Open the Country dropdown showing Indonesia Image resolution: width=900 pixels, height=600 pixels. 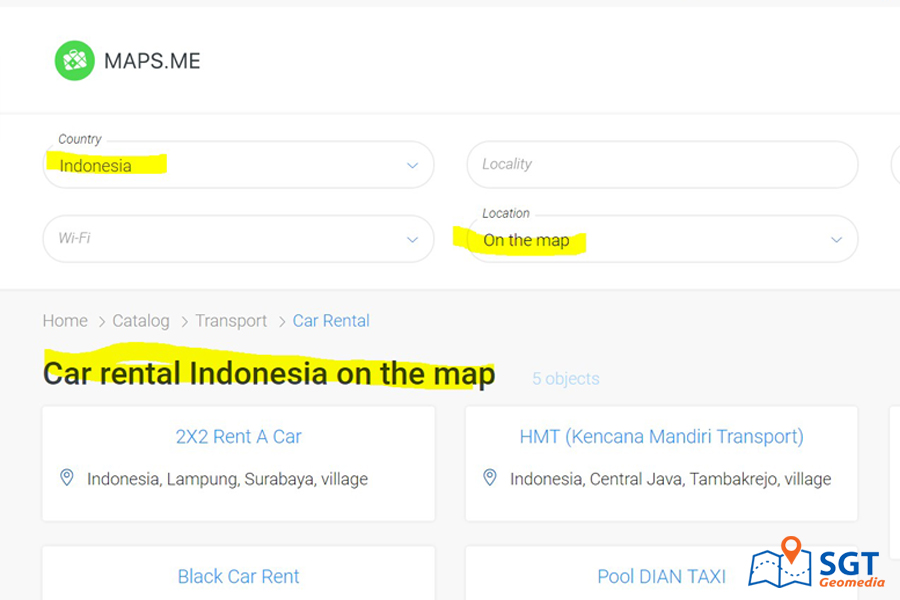(x=238, y=165)
